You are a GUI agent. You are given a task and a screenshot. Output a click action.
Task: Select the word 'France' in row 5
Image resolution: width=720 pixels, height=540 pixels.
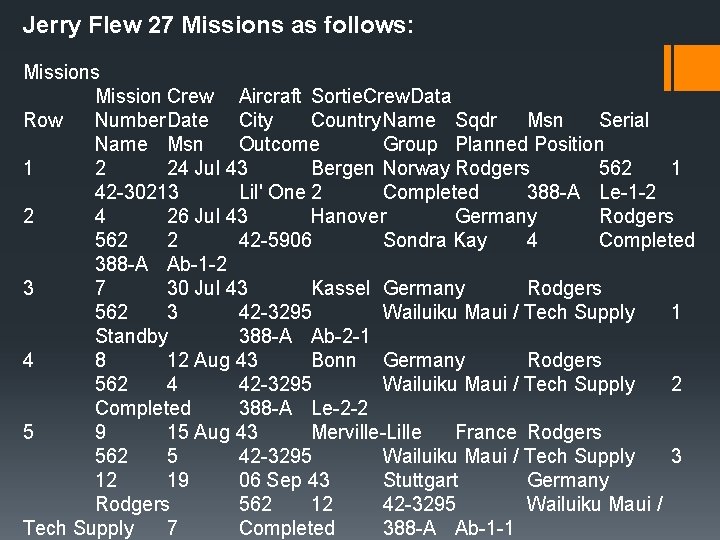(485, 432)
